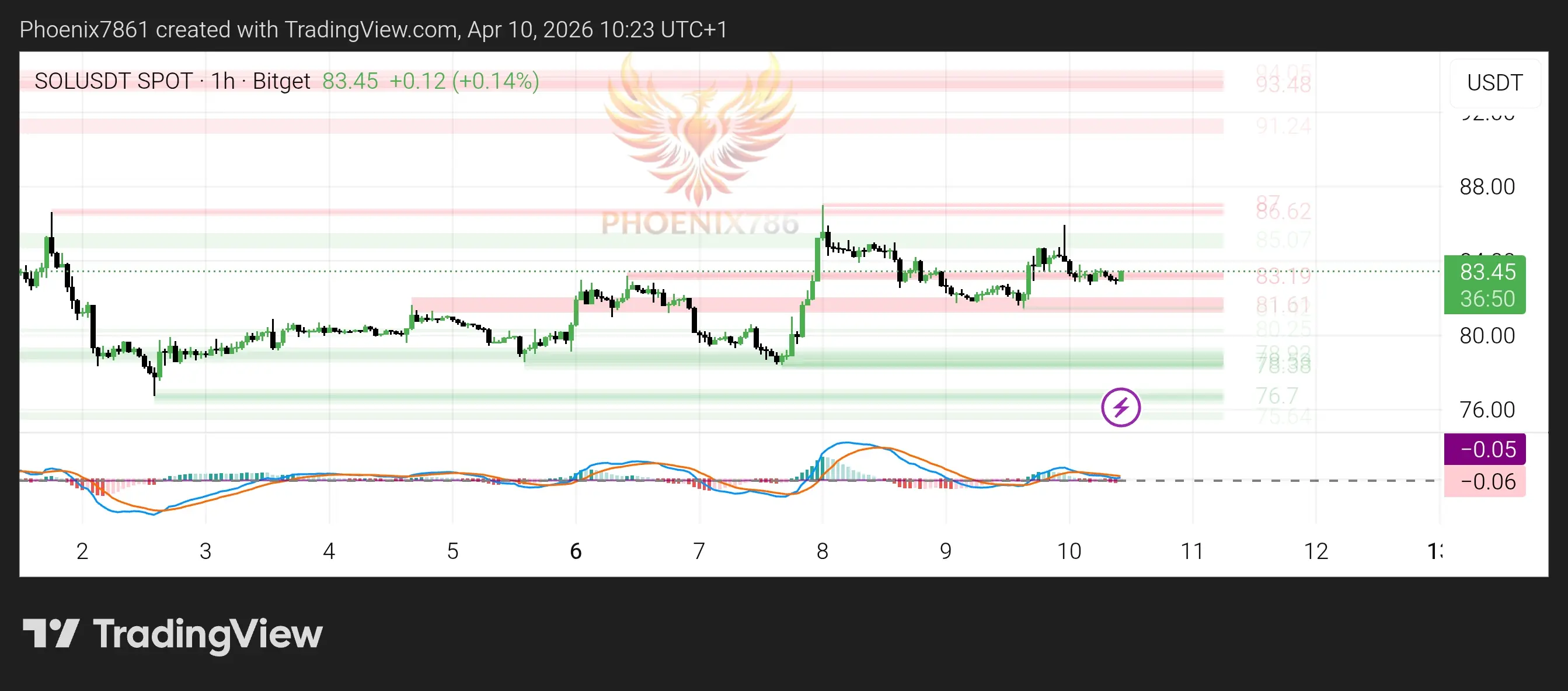The width and height of the screenshot is (1568, 691).
Task: Click the 91.24 resistance zone label
Action: click(1283, 126)
